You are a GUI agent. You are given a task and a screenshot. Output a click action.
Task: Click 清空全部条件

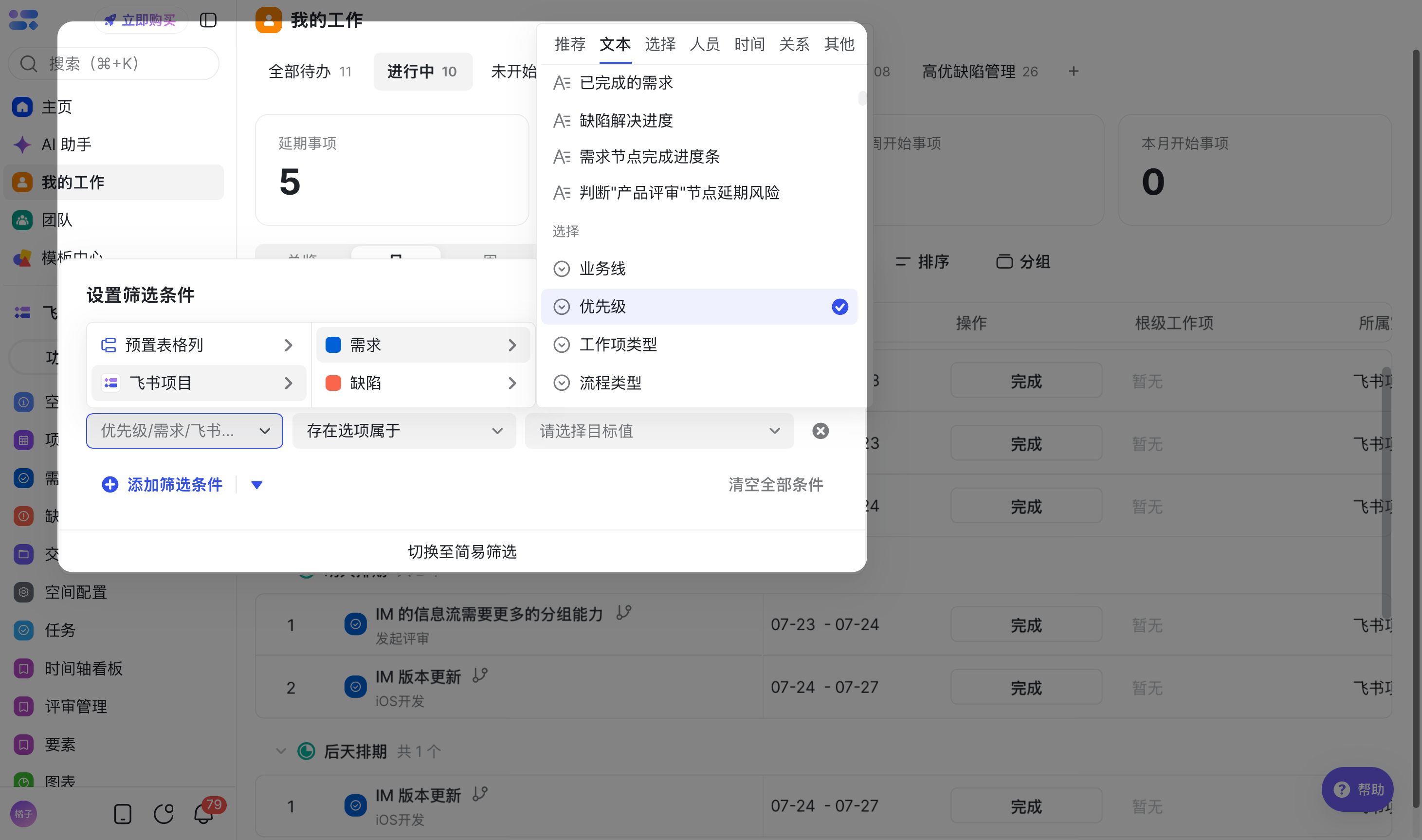[x=776, y=485]
